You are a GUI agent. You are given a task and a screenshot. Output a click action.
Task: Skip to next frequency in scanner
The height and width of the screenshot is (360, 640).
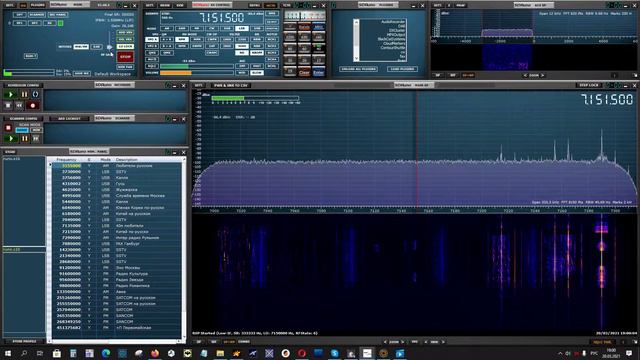(x=36, y=139)
